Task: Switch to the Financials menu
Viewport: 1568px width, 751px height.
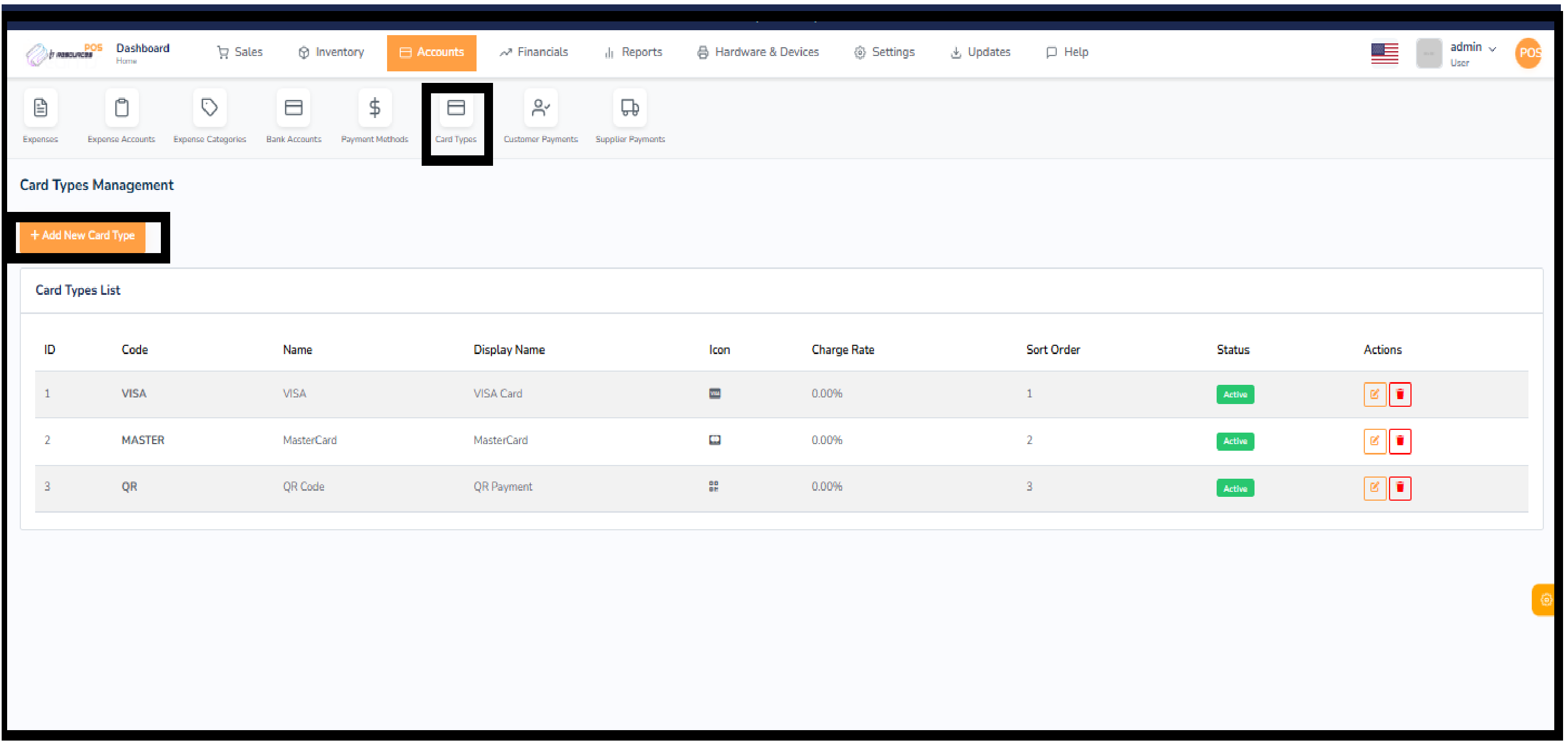Action: pyautogui.click(x=534, y=52)
